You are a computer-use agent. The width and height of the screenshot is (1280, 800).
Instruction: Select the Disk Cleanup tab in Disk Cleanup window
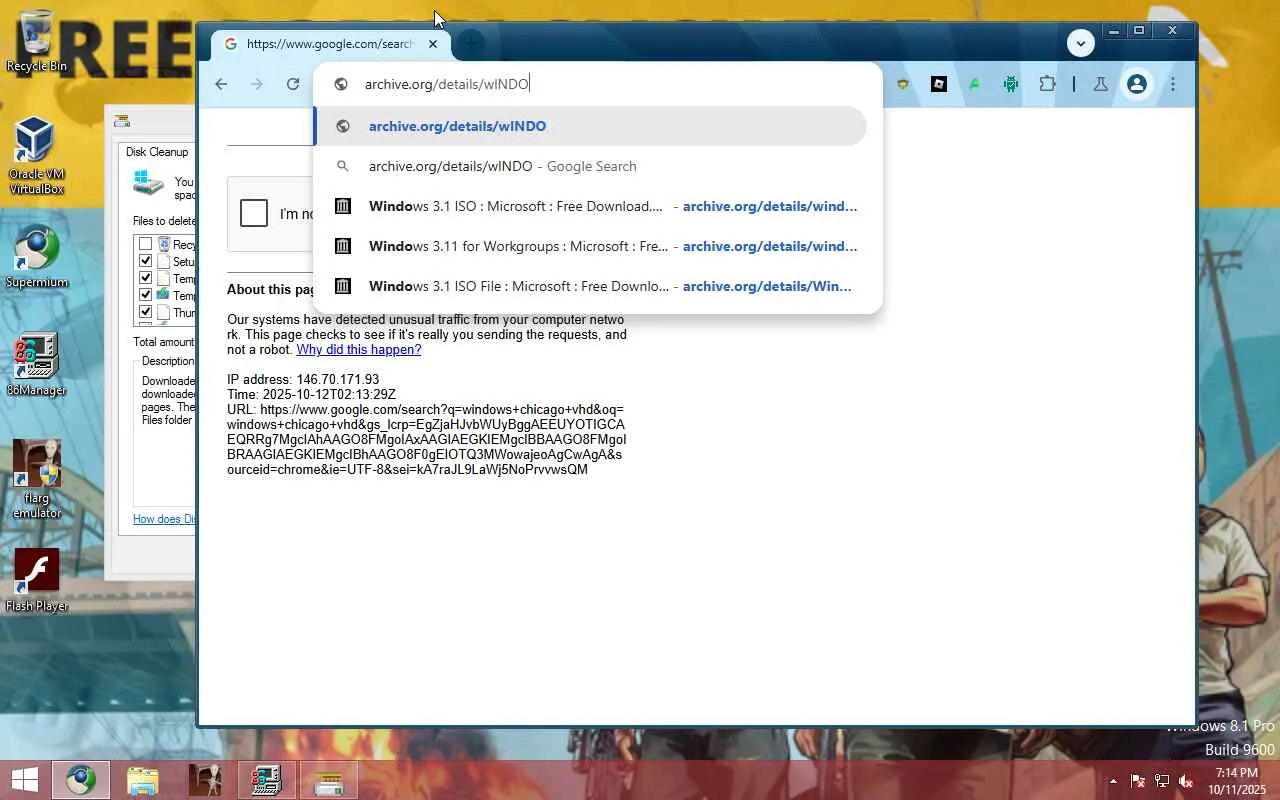click(157, 152)
